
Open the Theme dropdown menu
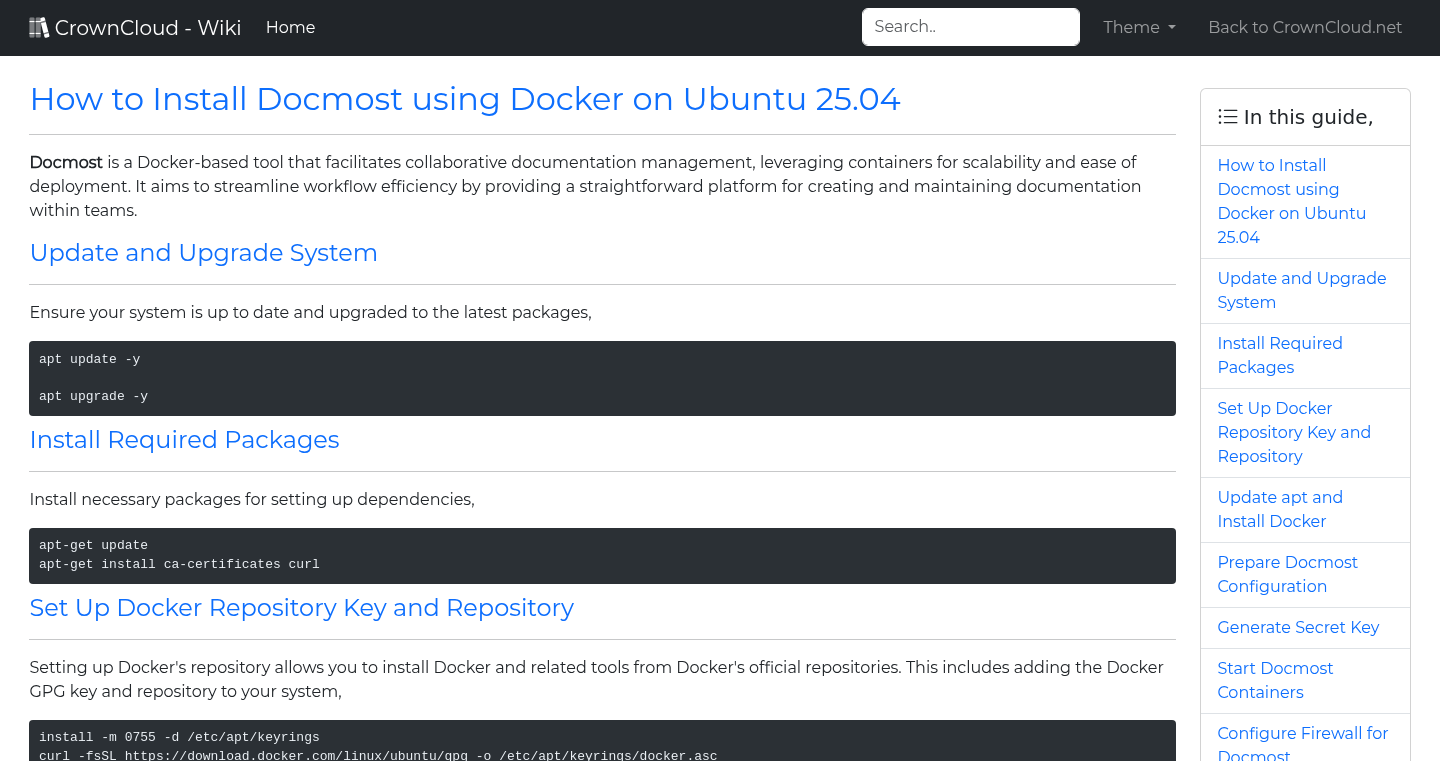[1139, 28]
